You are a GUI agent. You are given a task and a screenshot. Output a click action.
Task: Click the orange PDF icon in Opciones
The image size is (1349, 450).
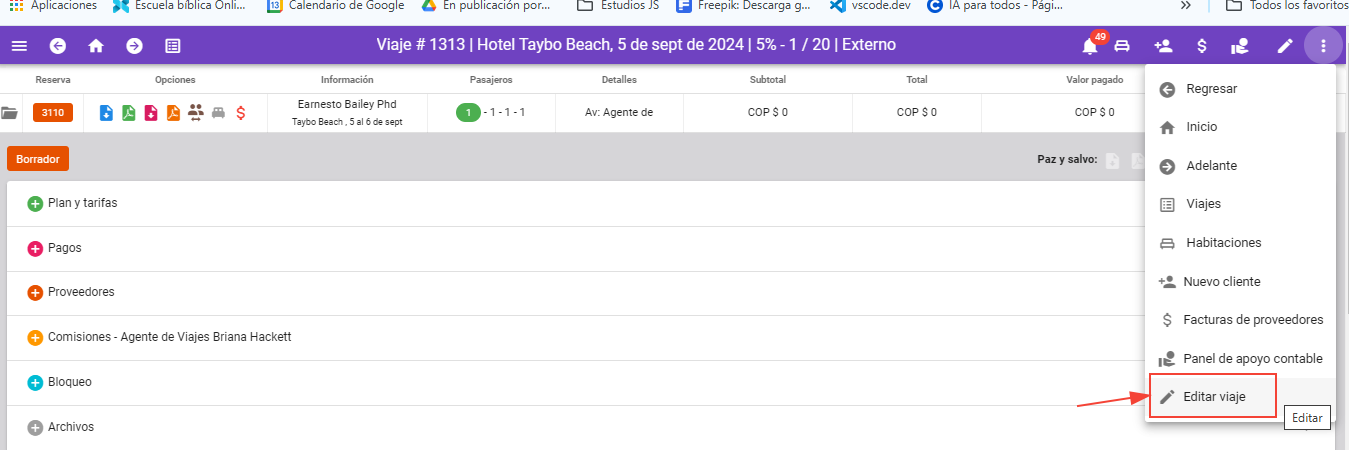point(173,113)
